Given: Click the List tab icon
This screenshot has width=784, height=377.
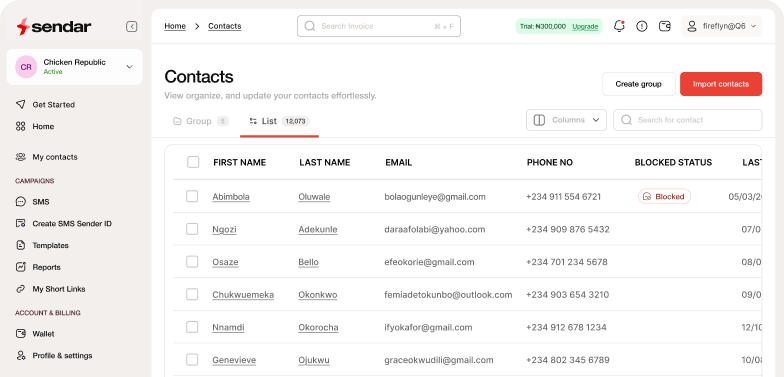Looking at the screenshot, I should click(253, 121).
